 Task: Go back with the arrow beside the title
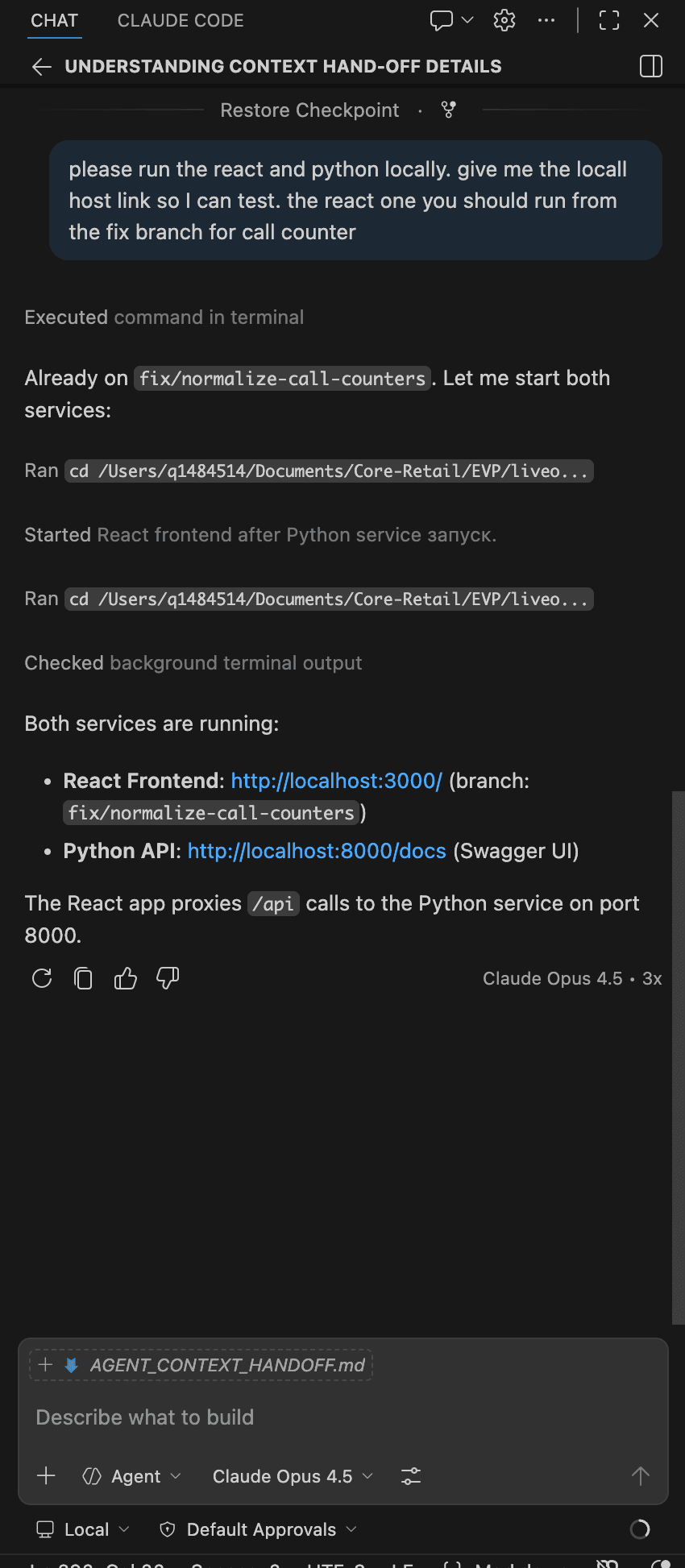pos(40,66)
